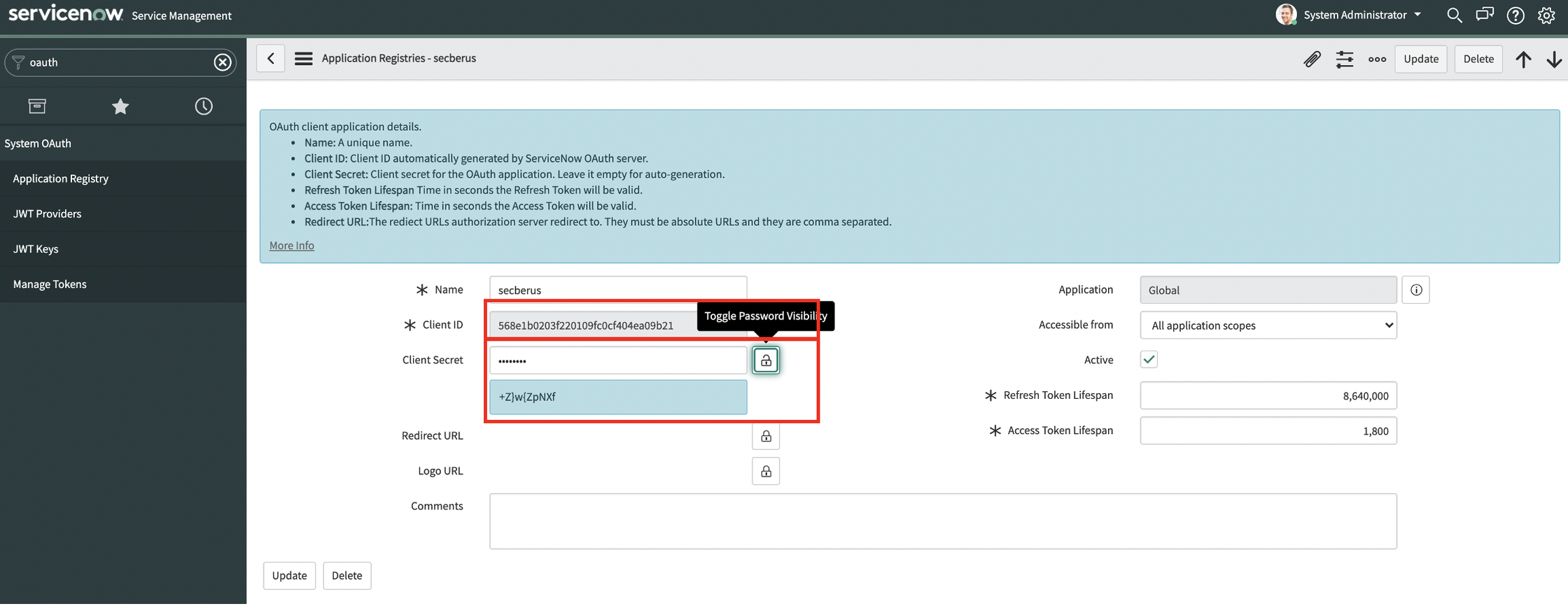
Task: Click the bottom Update button
Action: point(289,575)
